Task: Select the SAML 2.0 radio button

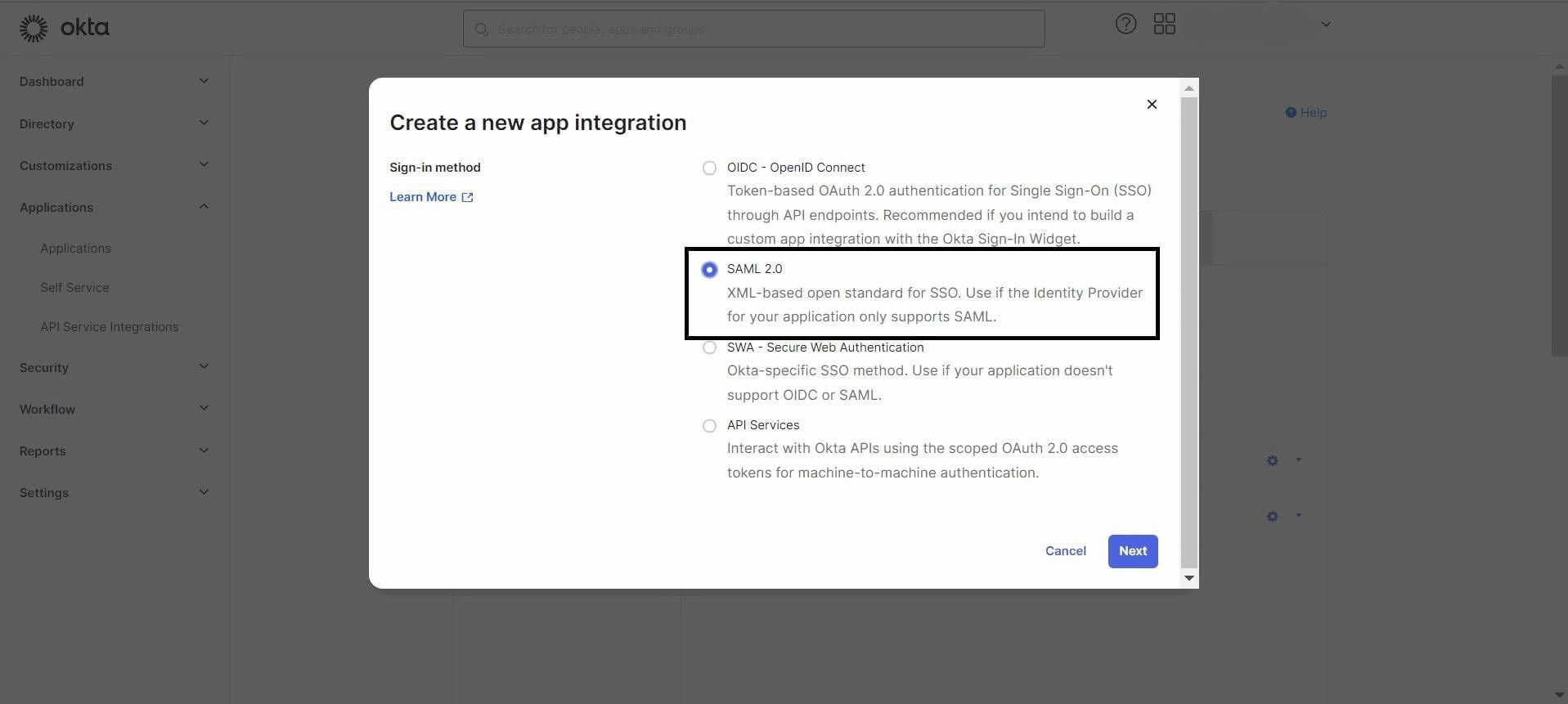Action: click(x=709, y=270)
